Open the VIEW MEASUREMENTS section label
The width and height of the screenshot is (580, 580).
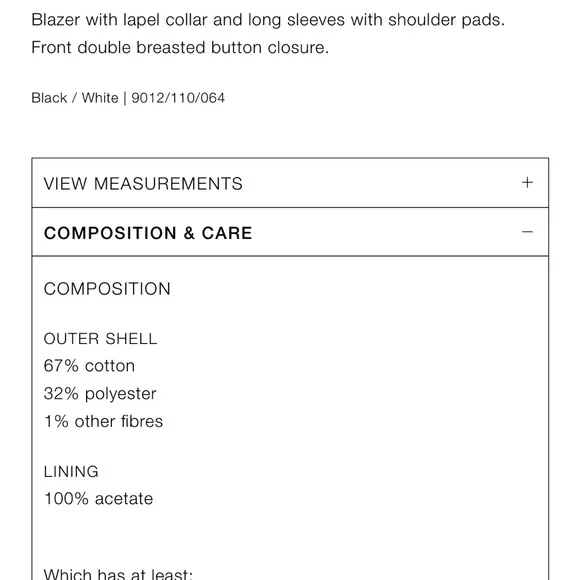click(143, 183)
